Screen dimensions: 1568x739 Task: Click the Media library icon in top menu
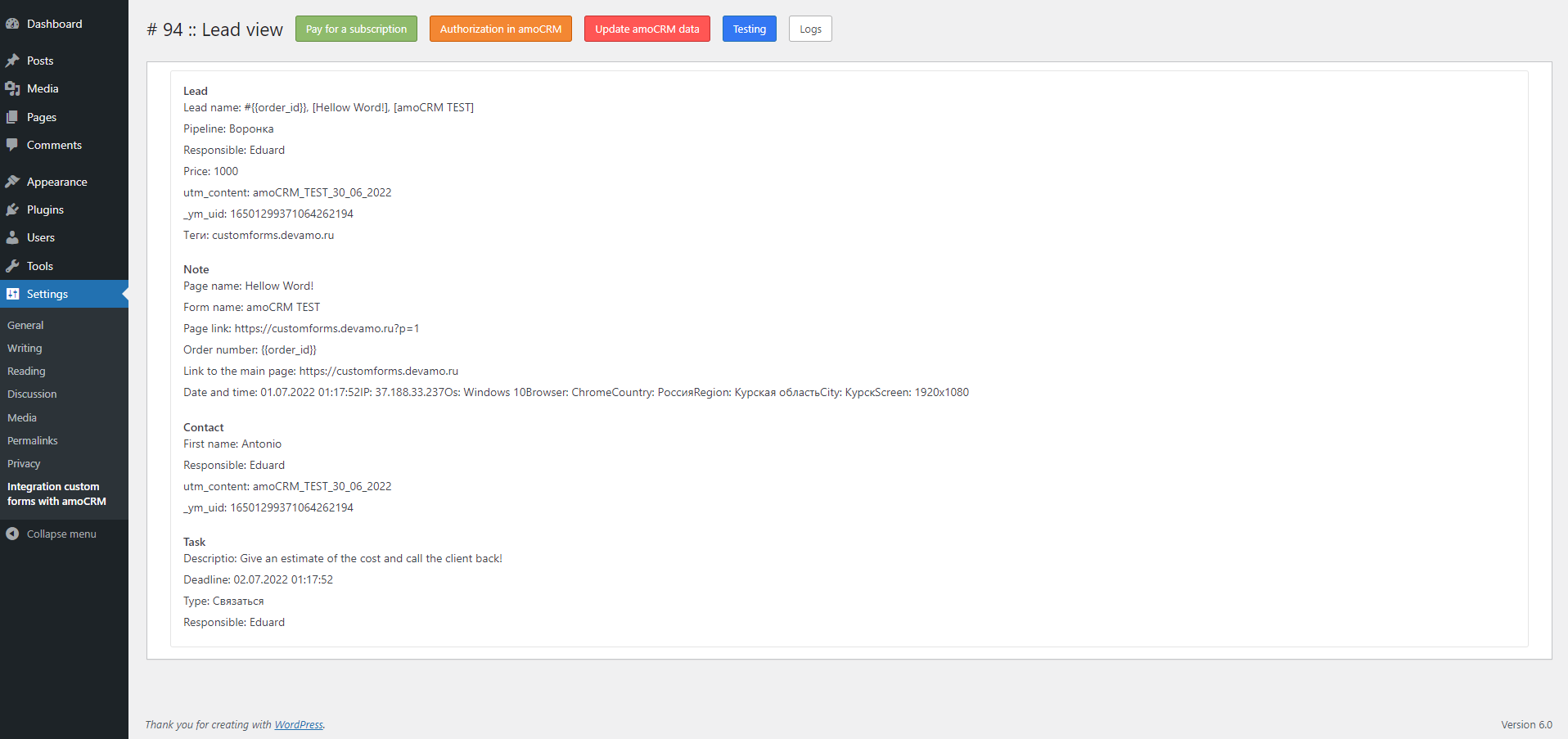click(x=12, y=88)
